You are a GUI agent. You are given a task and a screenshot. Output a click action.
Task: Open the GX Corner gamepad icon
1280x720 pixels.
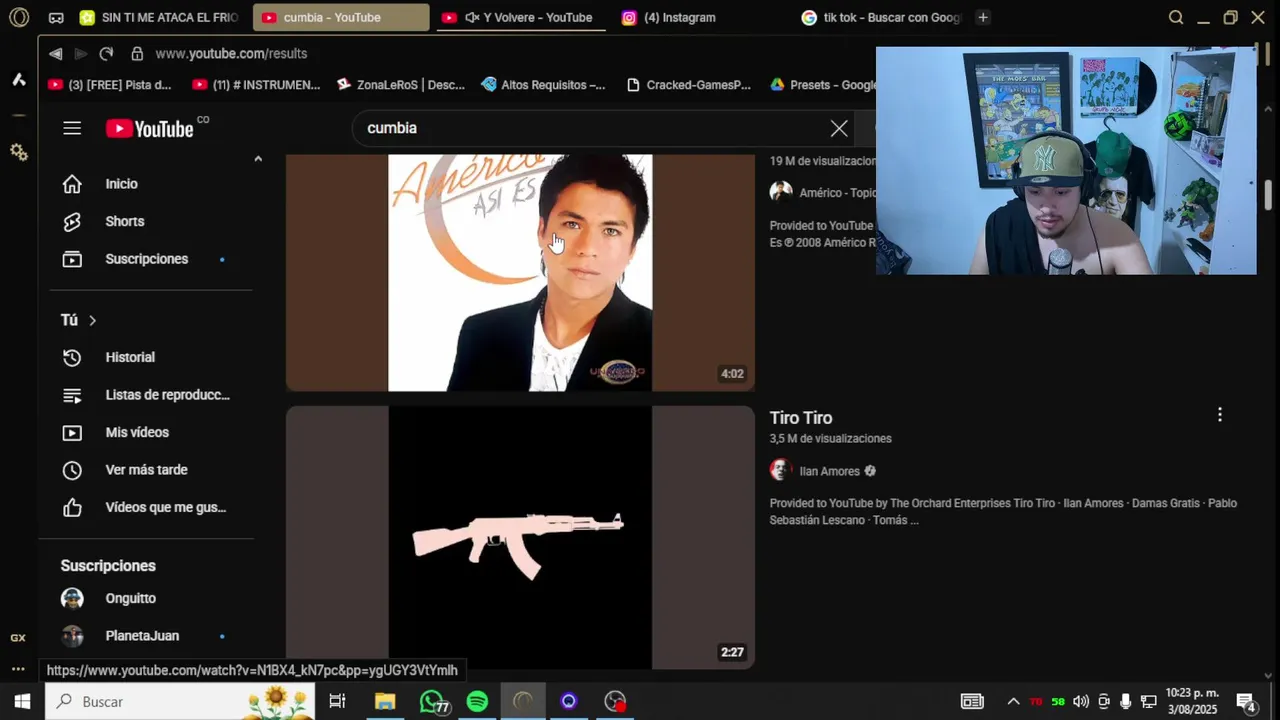coord(56,18)
